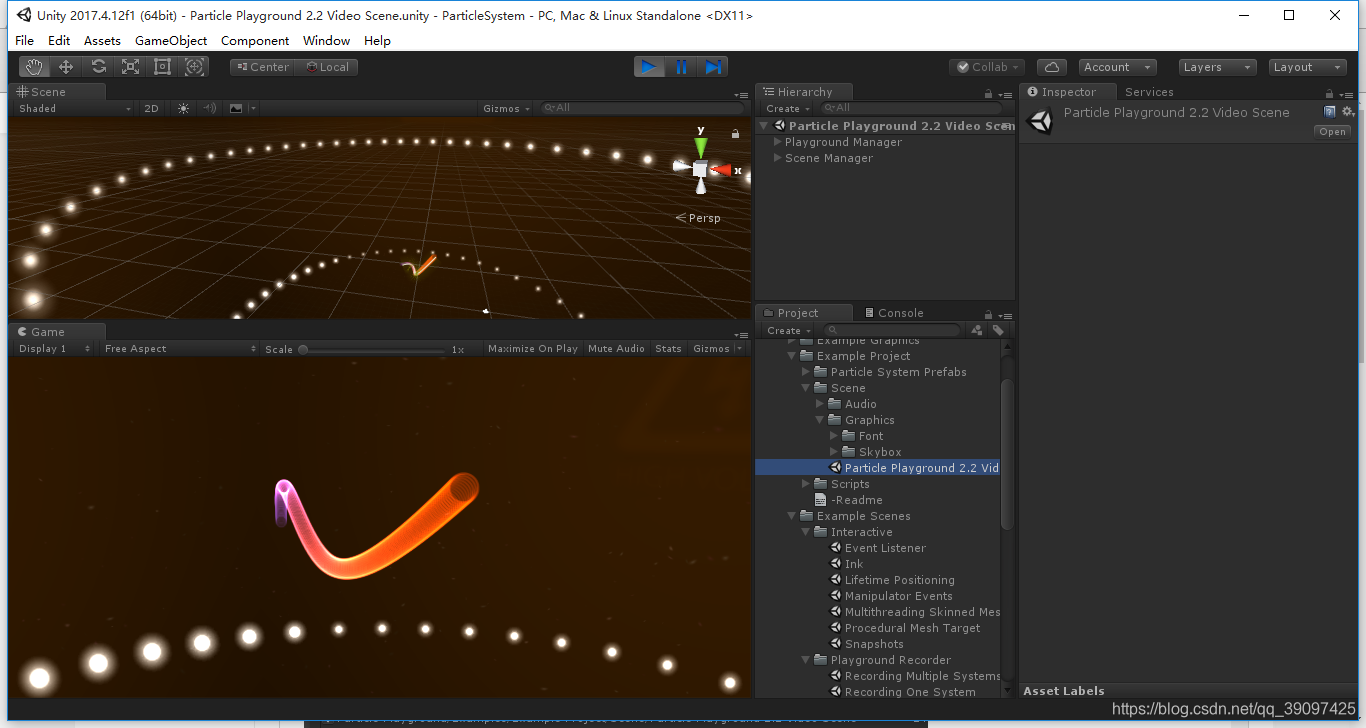Open Display 1 dropdown
The height and width of the screenshot is (728, 1366).
pyautogui.click(x=55, y=349)
